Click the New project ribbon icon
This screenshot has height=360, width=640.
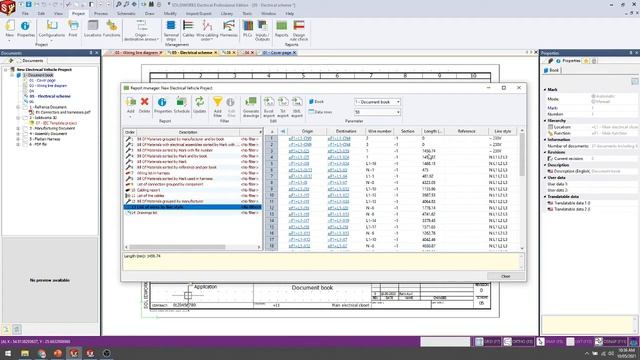click(x=10, y=26)
